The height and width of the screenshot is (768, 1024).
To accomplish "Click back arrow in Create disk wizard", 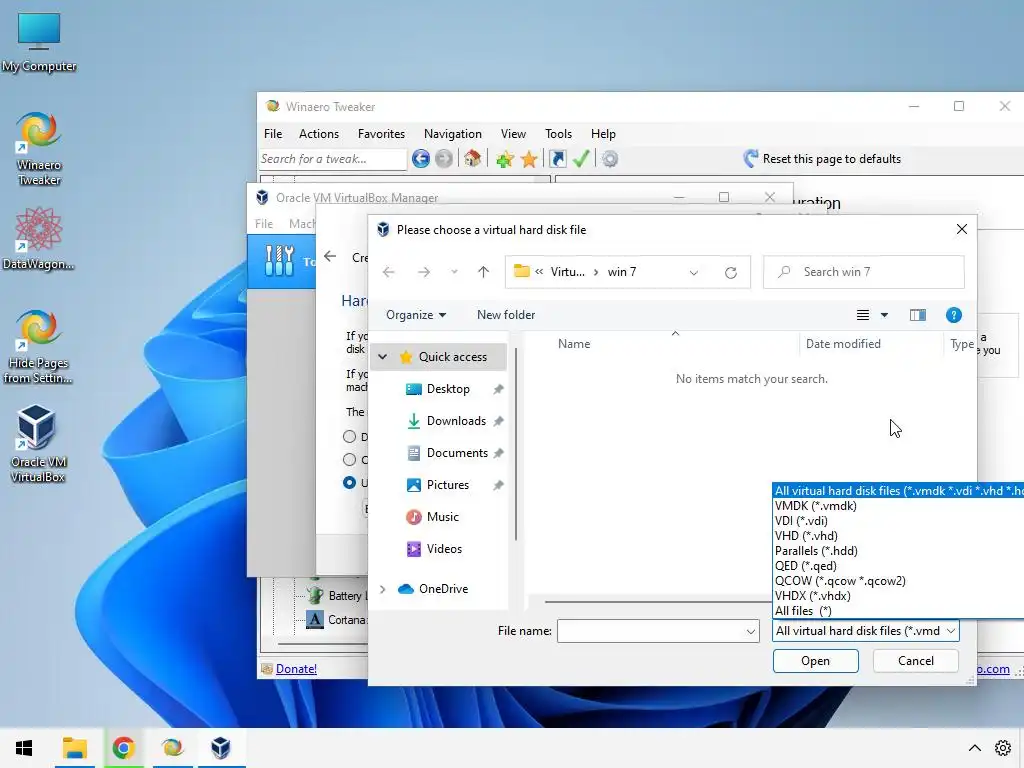I will point(330,257).
